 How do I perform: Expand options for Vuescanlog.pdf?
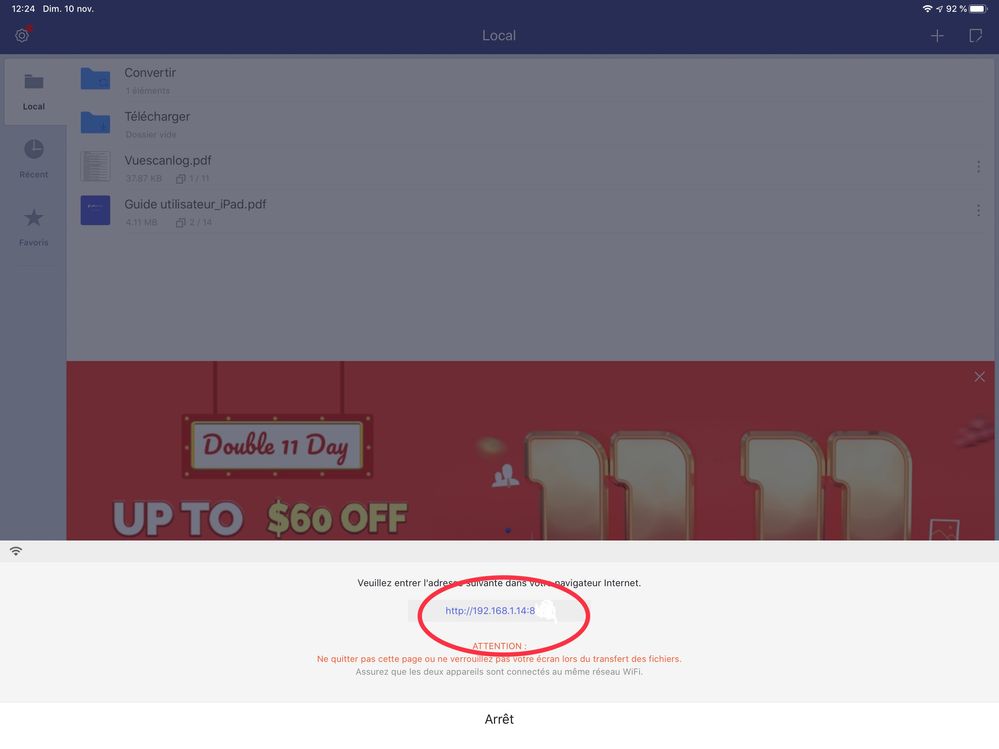click(978, 167)
